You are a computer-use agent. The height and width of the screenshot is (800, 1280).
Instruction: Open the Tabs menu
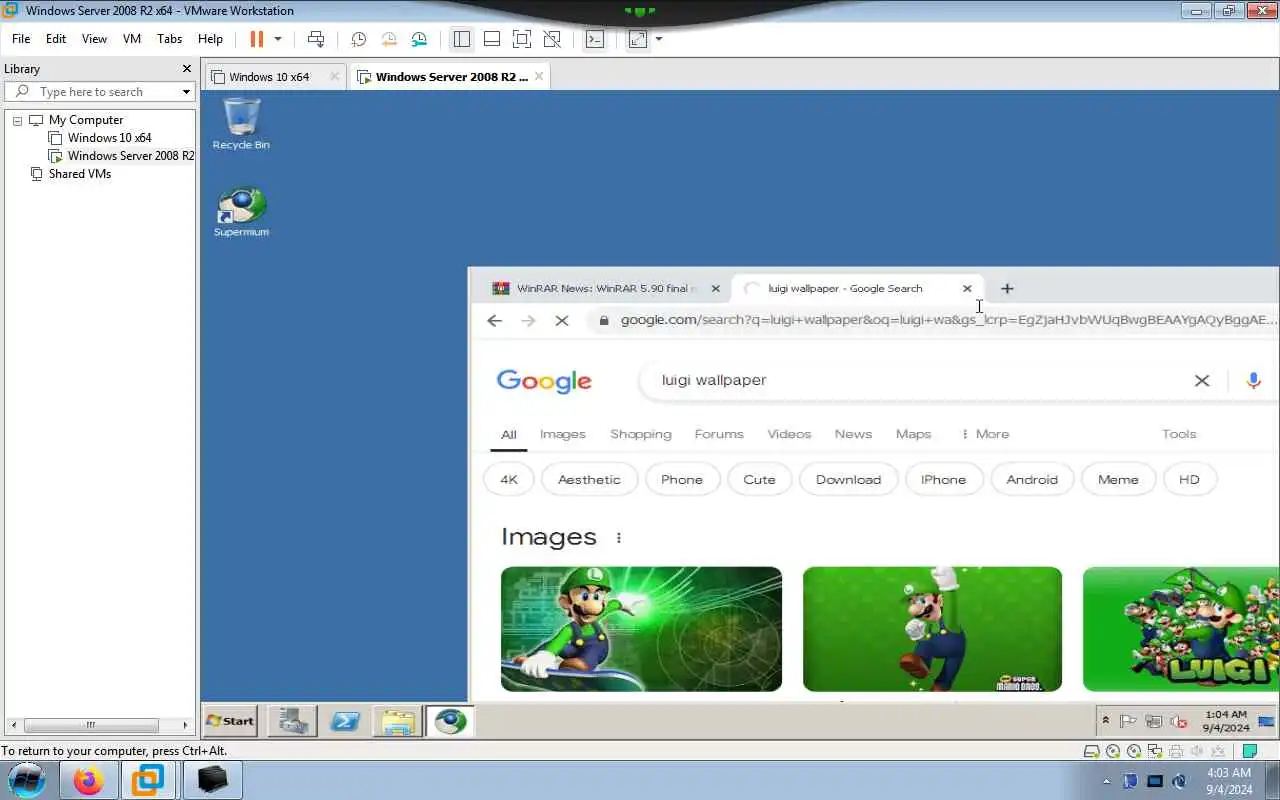pos(170,39)
